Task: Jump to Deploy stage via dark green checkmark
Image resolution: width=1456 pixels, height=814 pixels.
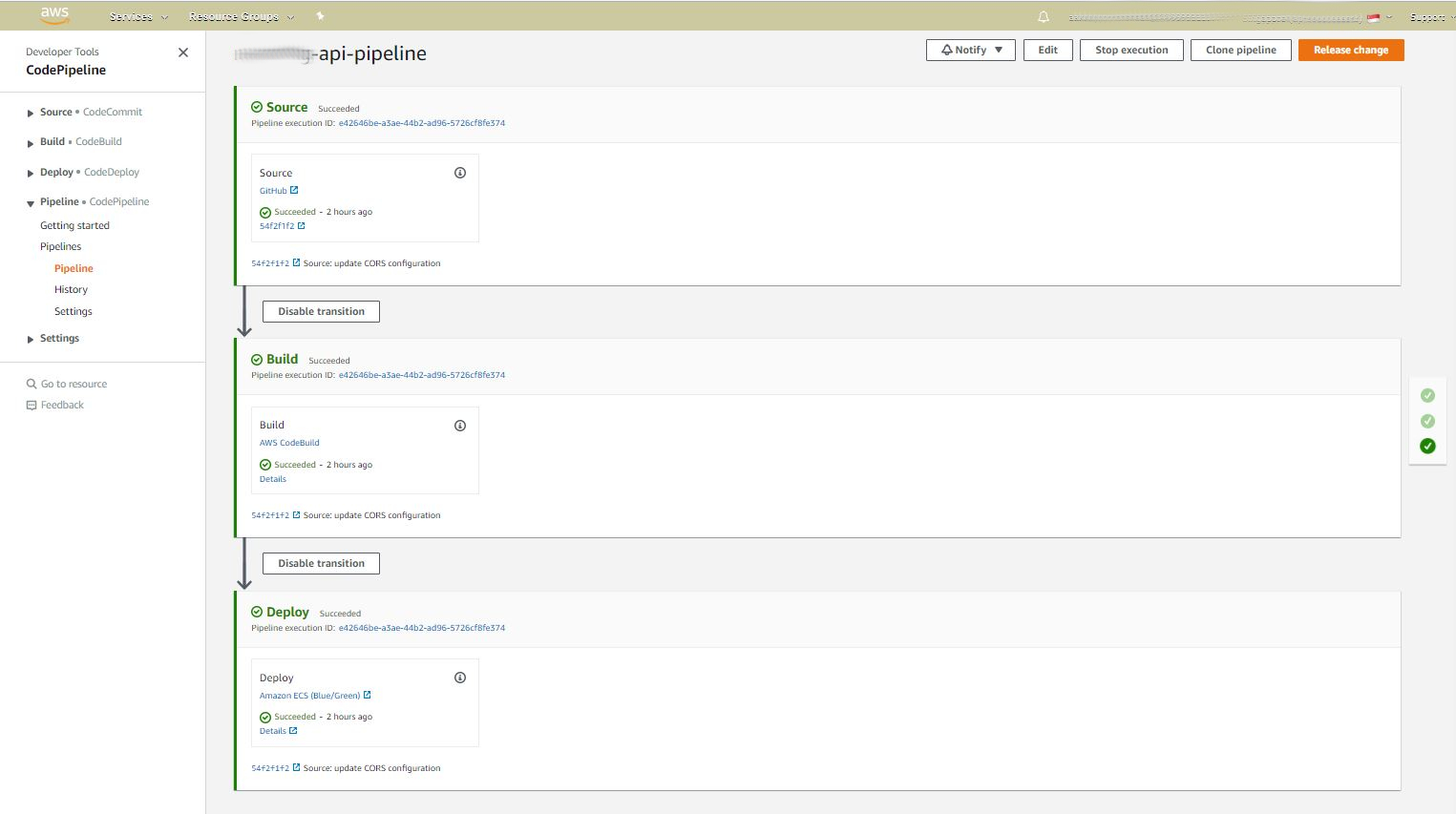Action: (x=1427, y=446)
